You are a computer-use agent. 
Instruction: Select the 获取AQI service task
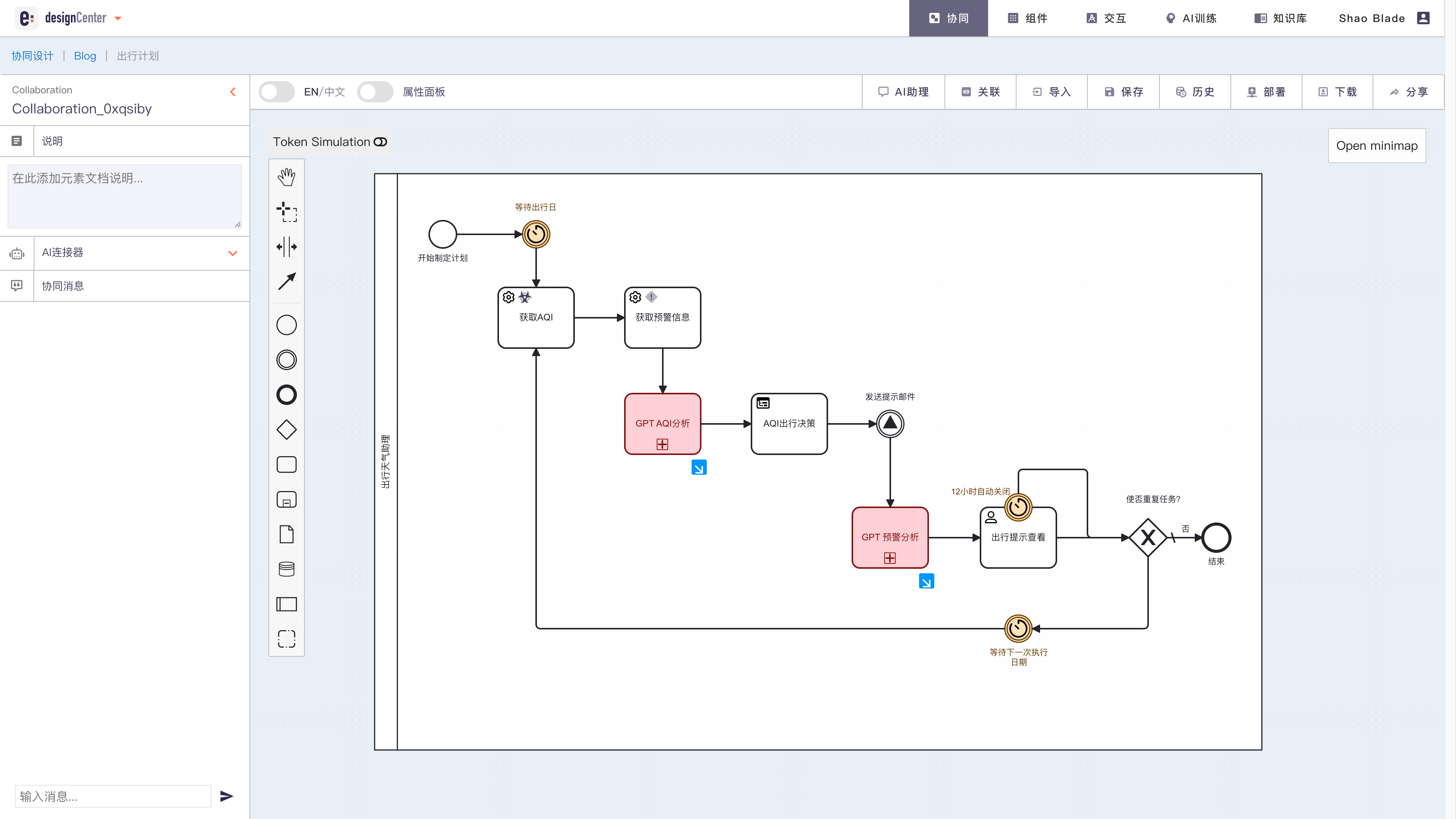tap(536, 318)
